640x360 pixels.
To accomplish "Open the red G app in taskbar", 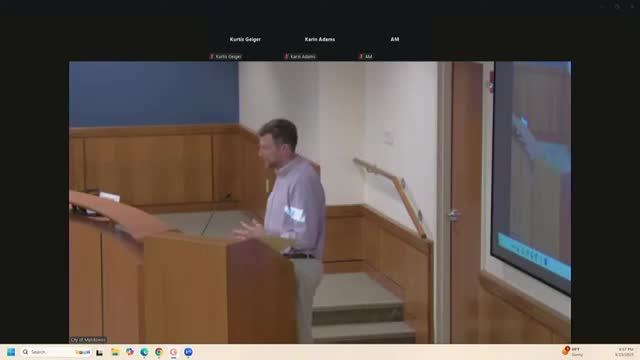I will coord(173,352).
